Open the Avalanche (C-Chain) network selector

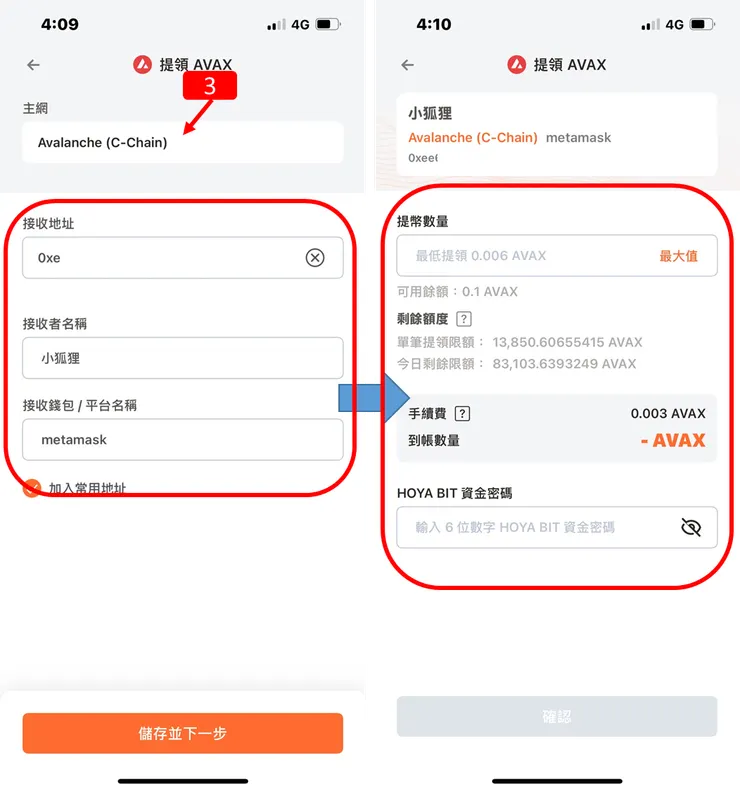pyautogui.click(x=183, y=142)
